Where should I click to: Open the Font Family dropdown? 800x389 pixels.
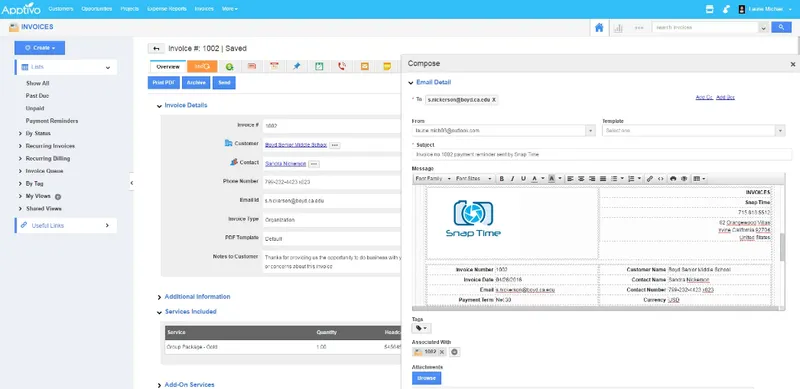[433, 179]
